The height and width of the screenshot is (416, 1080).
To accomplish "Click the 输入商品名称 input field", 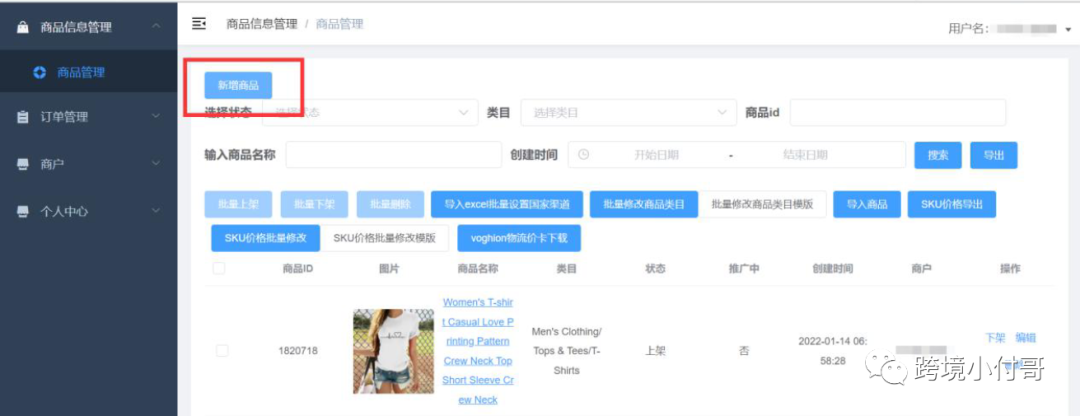I will coord(394,155).
